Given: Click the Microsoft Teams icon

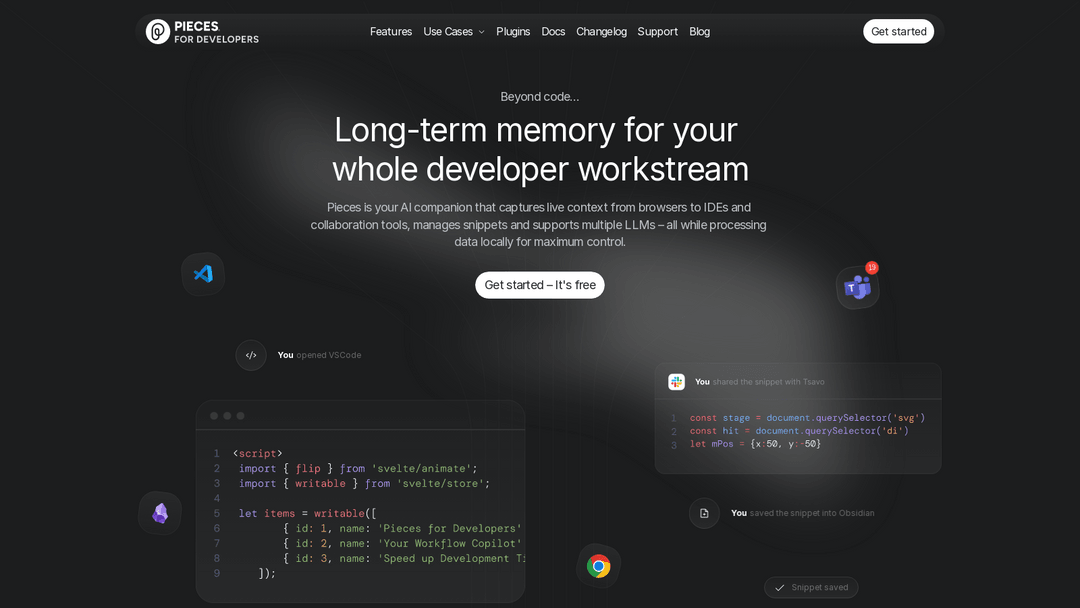Looking at the screenshot, I should 858,287.
